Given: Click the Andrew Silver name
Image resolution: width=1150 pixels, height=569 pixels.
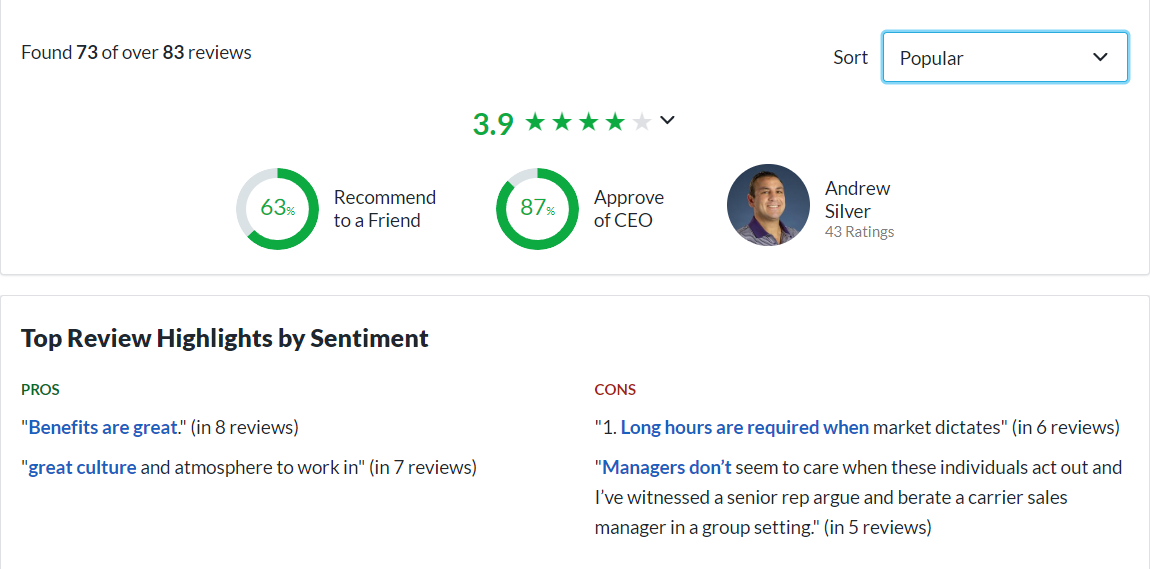Looking at the screenshot, I should coord(857,199).
